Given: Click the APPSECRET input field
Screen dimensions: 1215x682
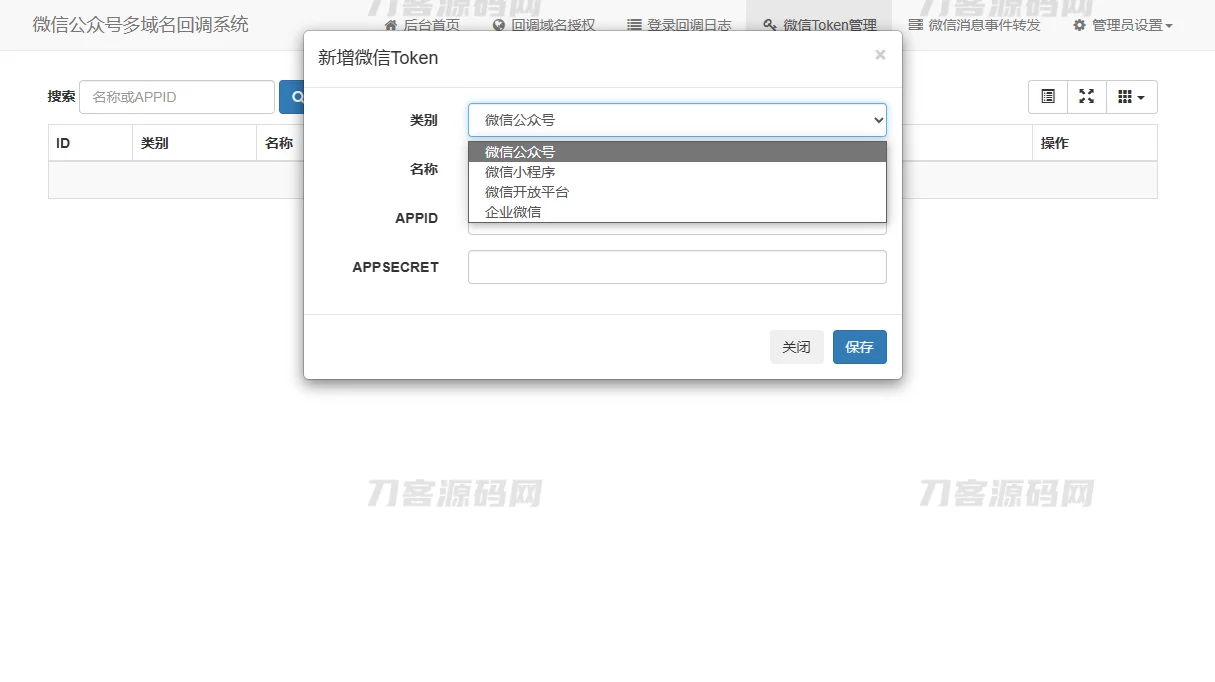Looking at the screenshot, I should point(677,266).
